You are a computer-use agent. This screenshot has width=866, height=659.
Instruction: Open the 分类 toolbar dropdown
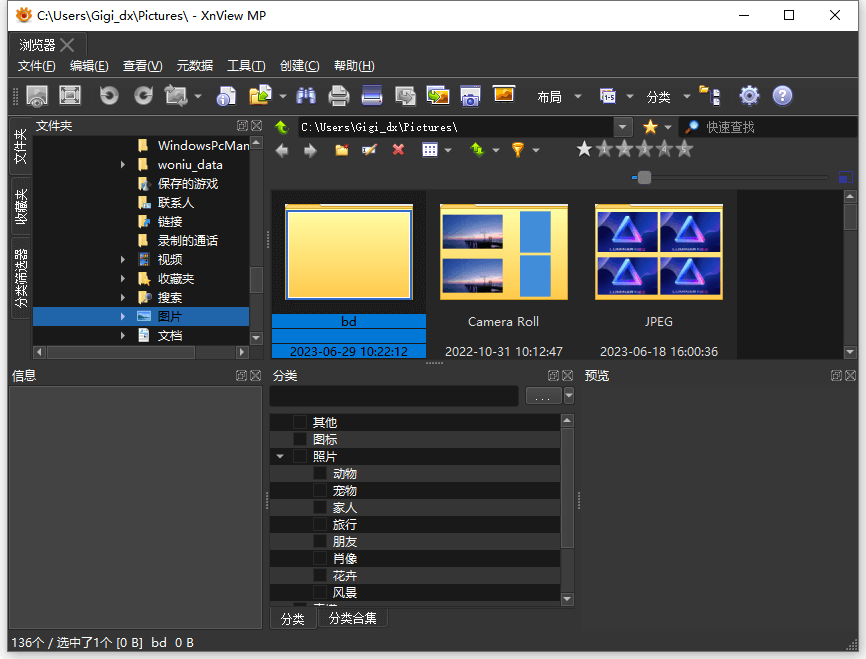point(669,97)
